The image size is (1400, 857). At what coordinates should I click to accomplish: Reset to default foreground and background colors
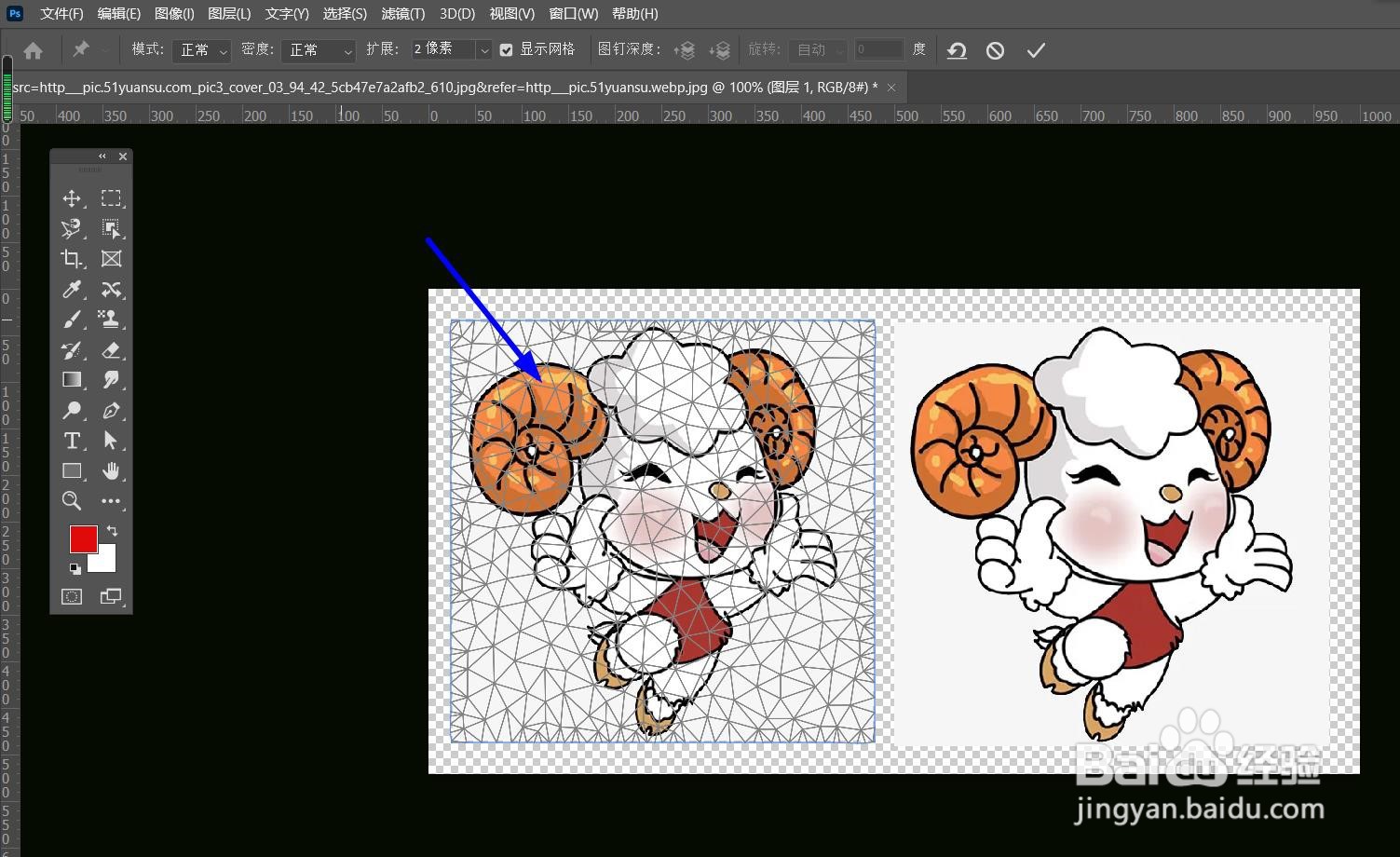pos(75,567)
